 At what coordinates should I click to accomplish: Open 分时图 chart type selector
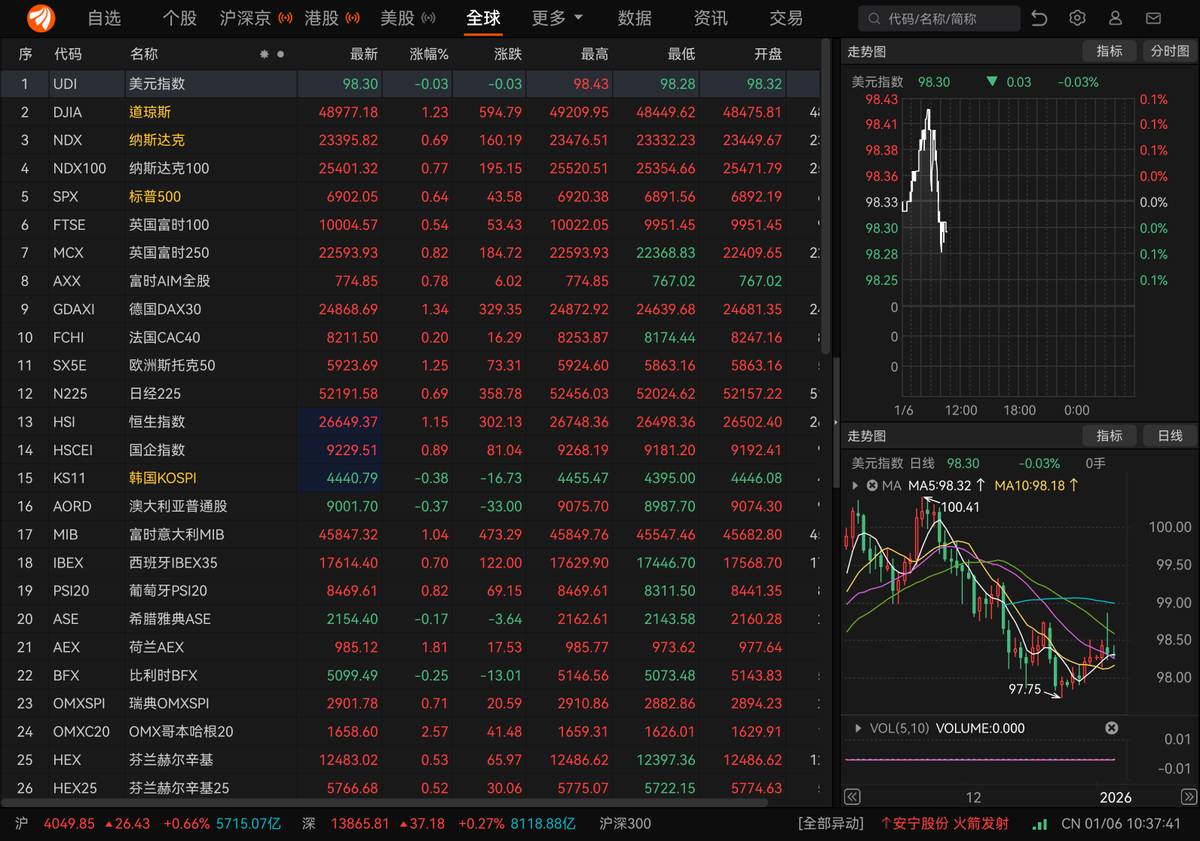coord(1170,51)
